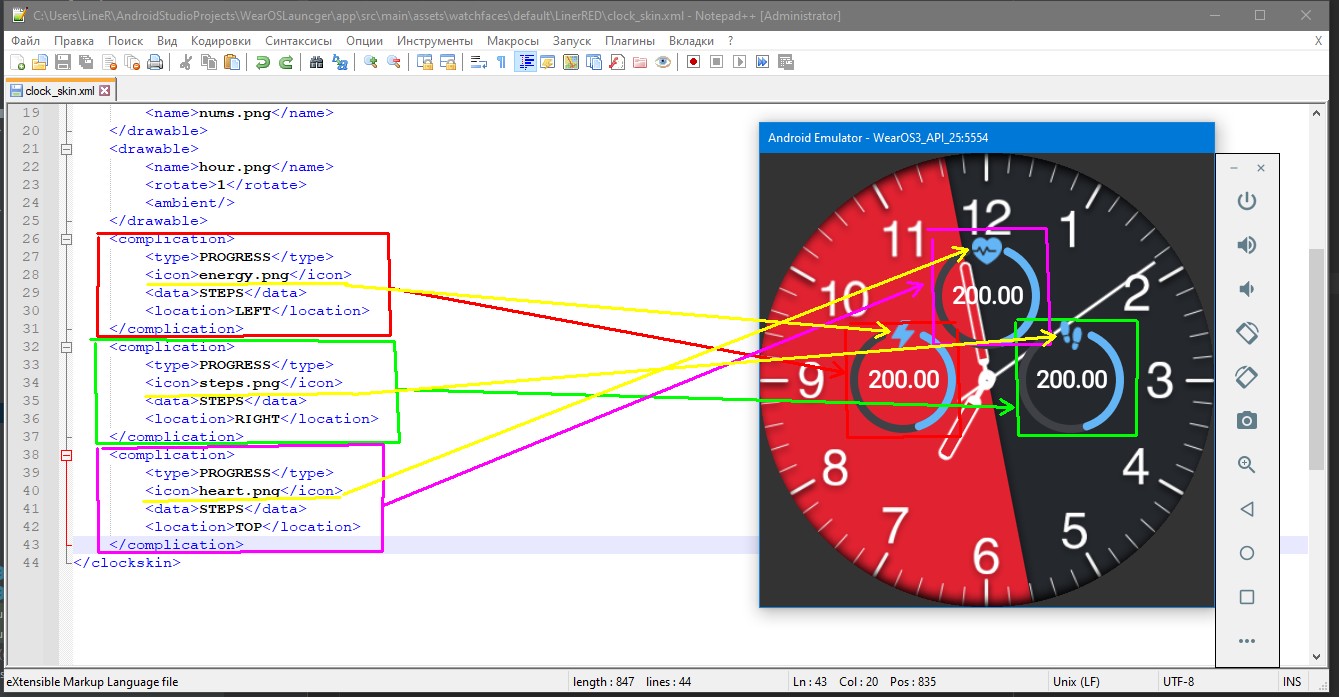Collapse the drawable block at line 21
Viewport: 1339px width, 697px height.
pyautogui.click(x=67, y=149)
